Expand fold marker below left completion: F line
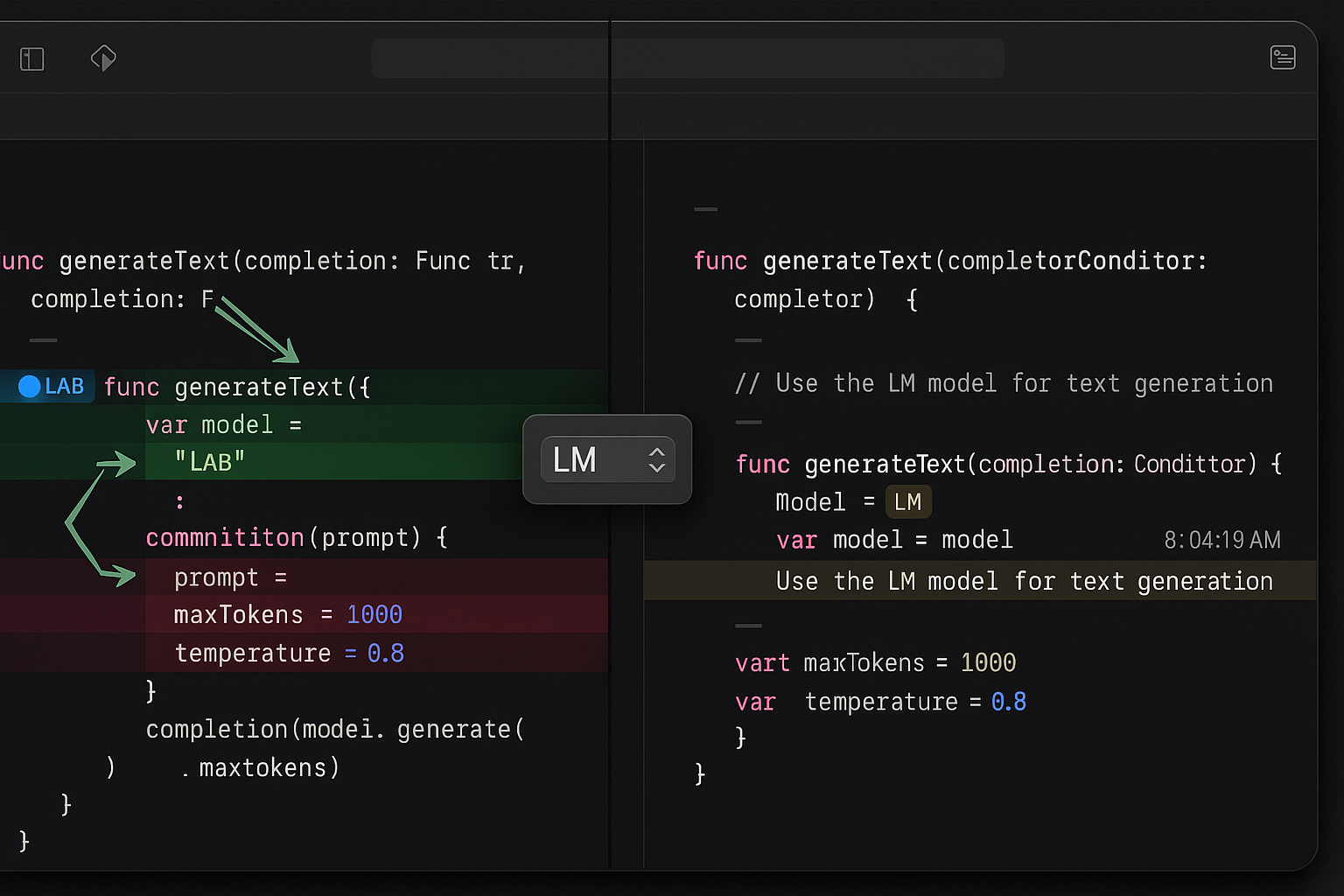 43,340
